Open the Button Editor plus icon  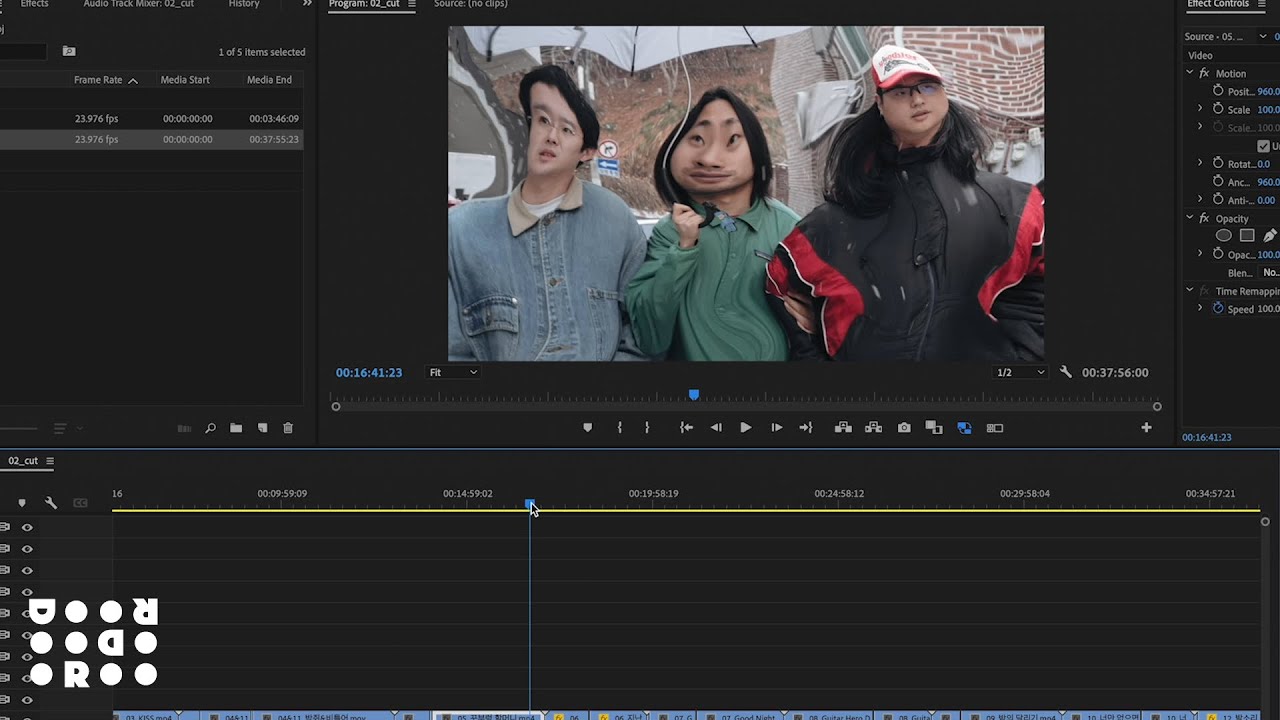pos(1146,428)
